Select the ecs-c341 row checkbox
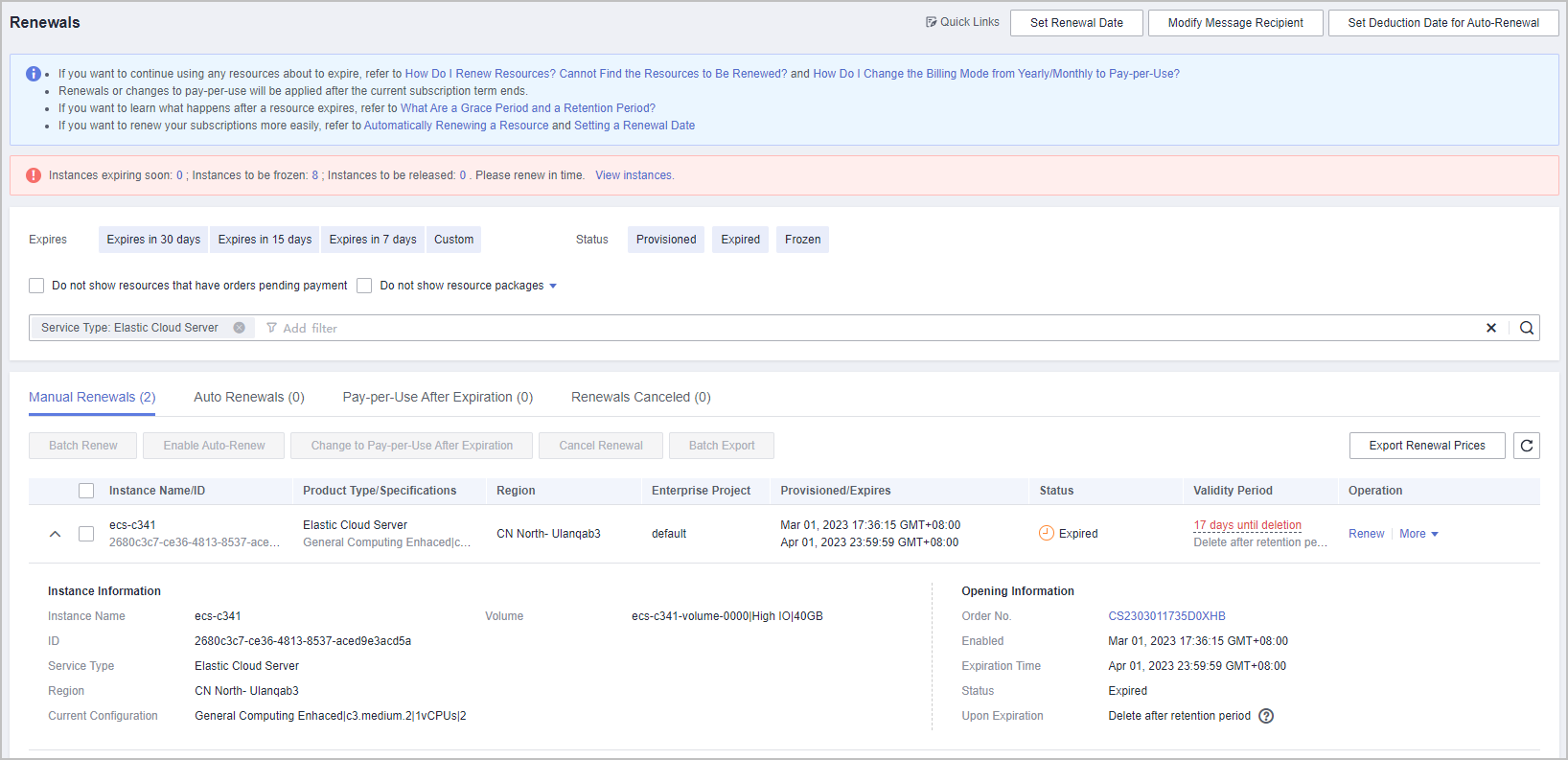 coord(86,534)
